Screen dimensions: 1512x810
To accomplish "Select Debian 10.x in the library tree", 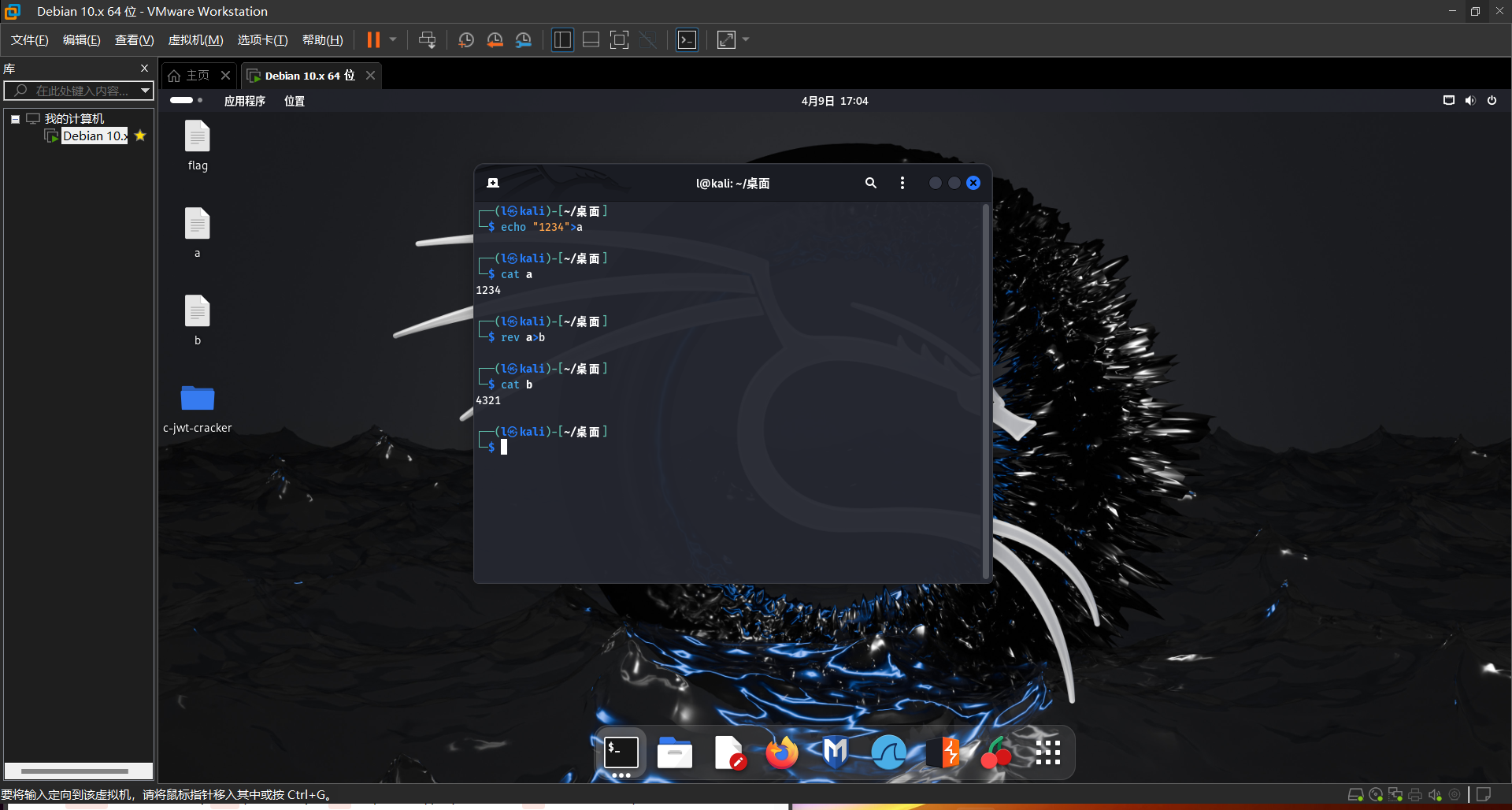I will (x=94, y=135).
